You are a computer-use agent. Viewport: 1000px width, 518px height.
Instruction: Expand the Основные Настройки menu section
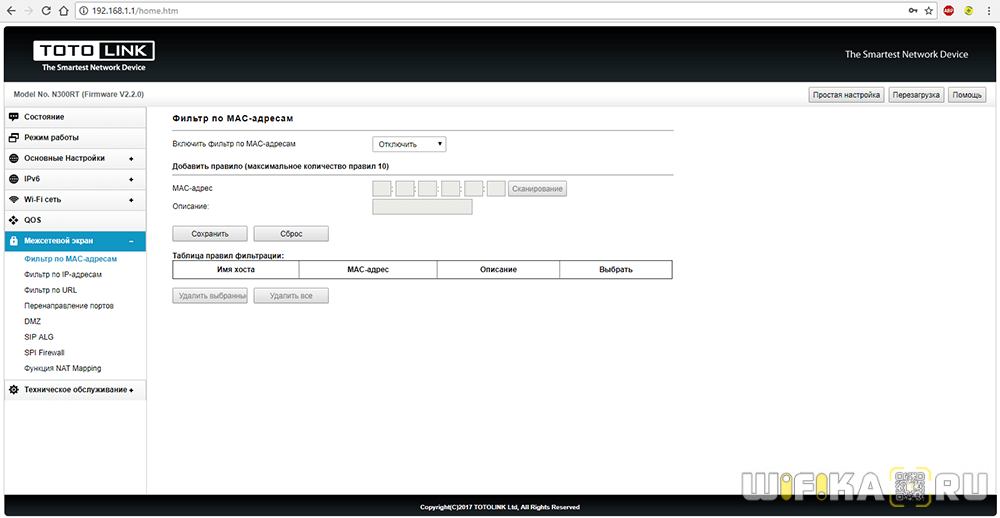tap(75, 158)
